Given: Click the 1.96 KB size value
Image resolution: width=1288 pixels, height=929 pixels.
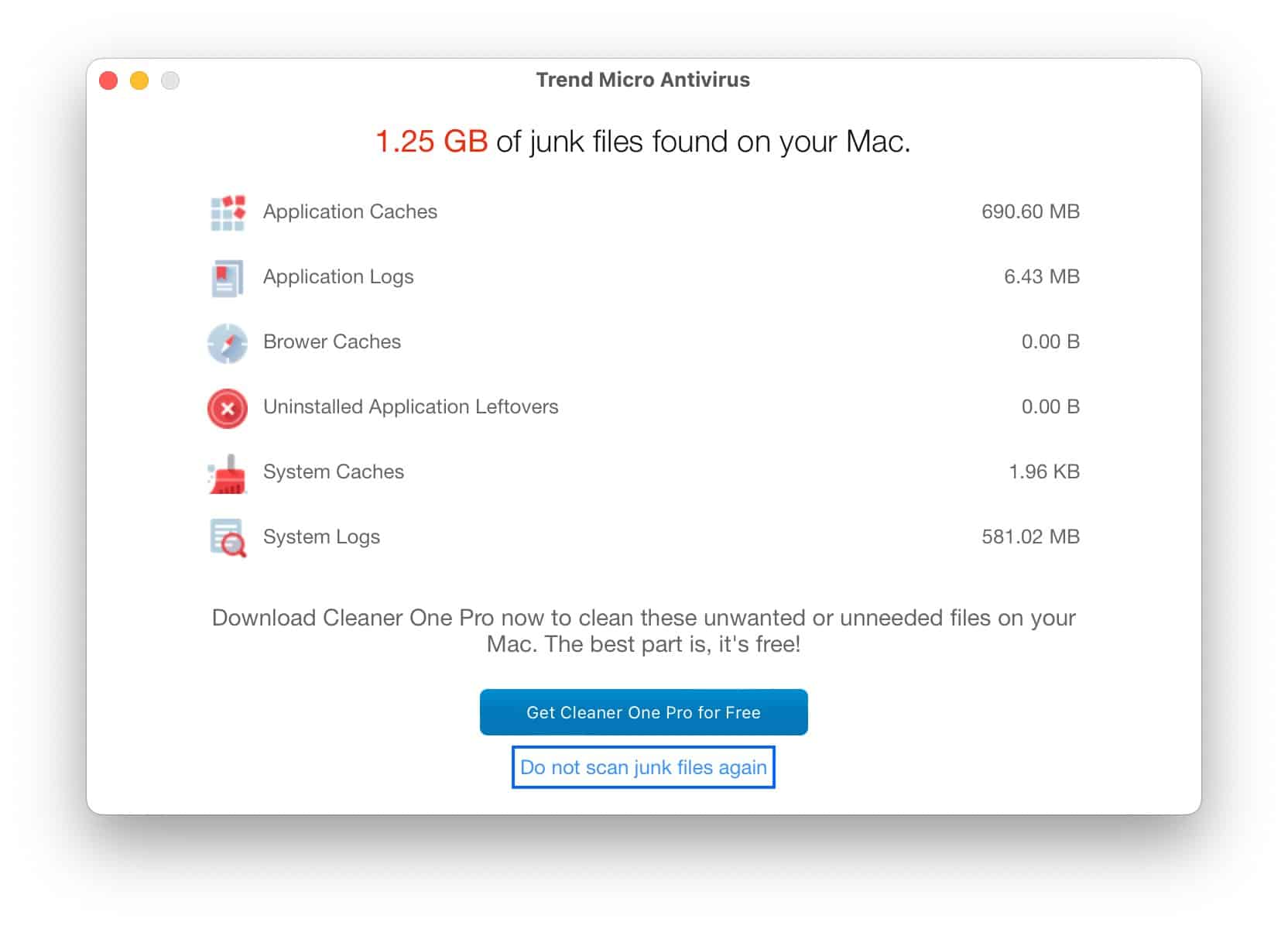Looking at the screenshot, I should 1044,471.
